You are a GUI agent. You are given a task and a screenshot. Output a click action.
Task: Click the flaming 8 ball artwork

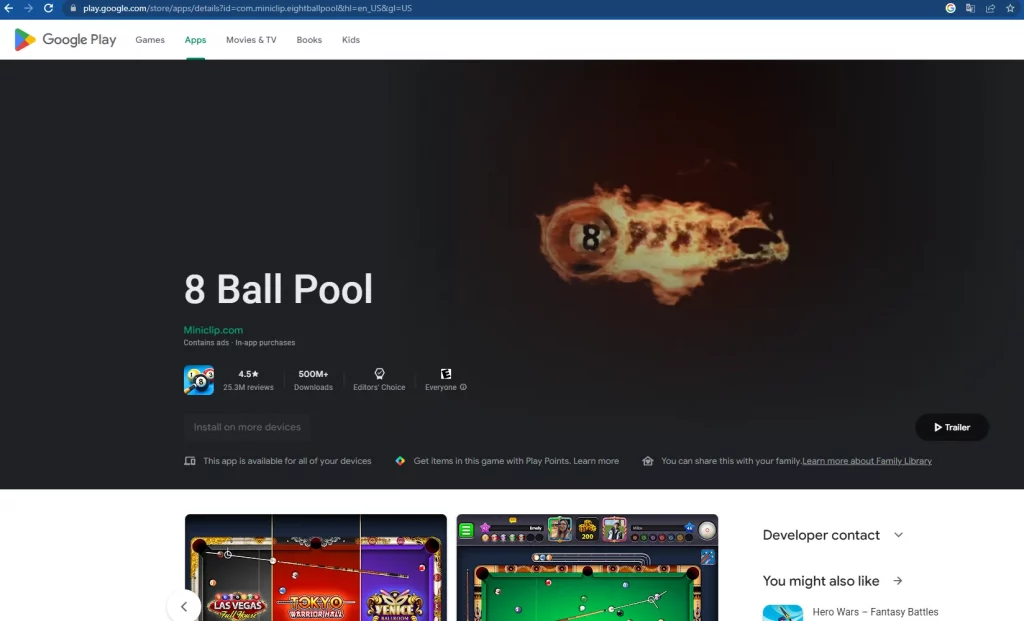[662, 243]
